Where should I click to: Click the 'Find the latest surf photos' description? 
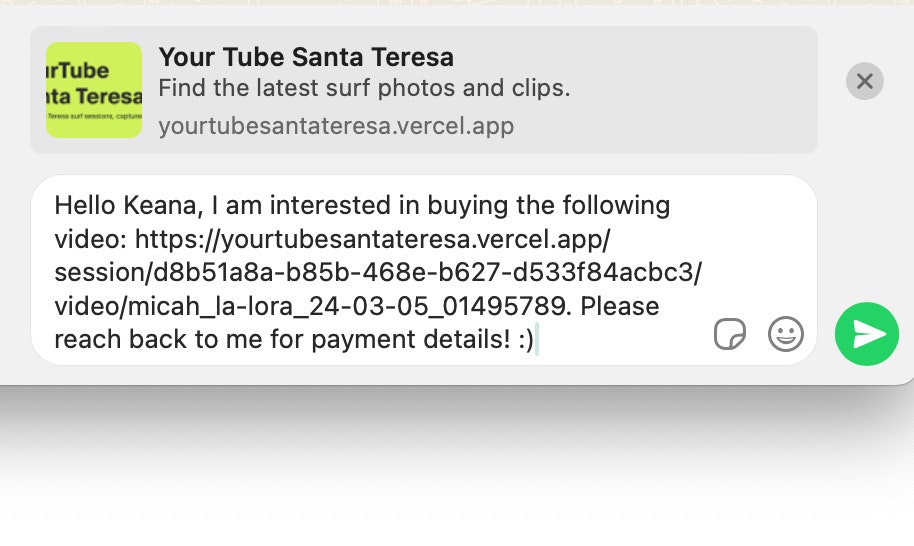pos(364,88)
